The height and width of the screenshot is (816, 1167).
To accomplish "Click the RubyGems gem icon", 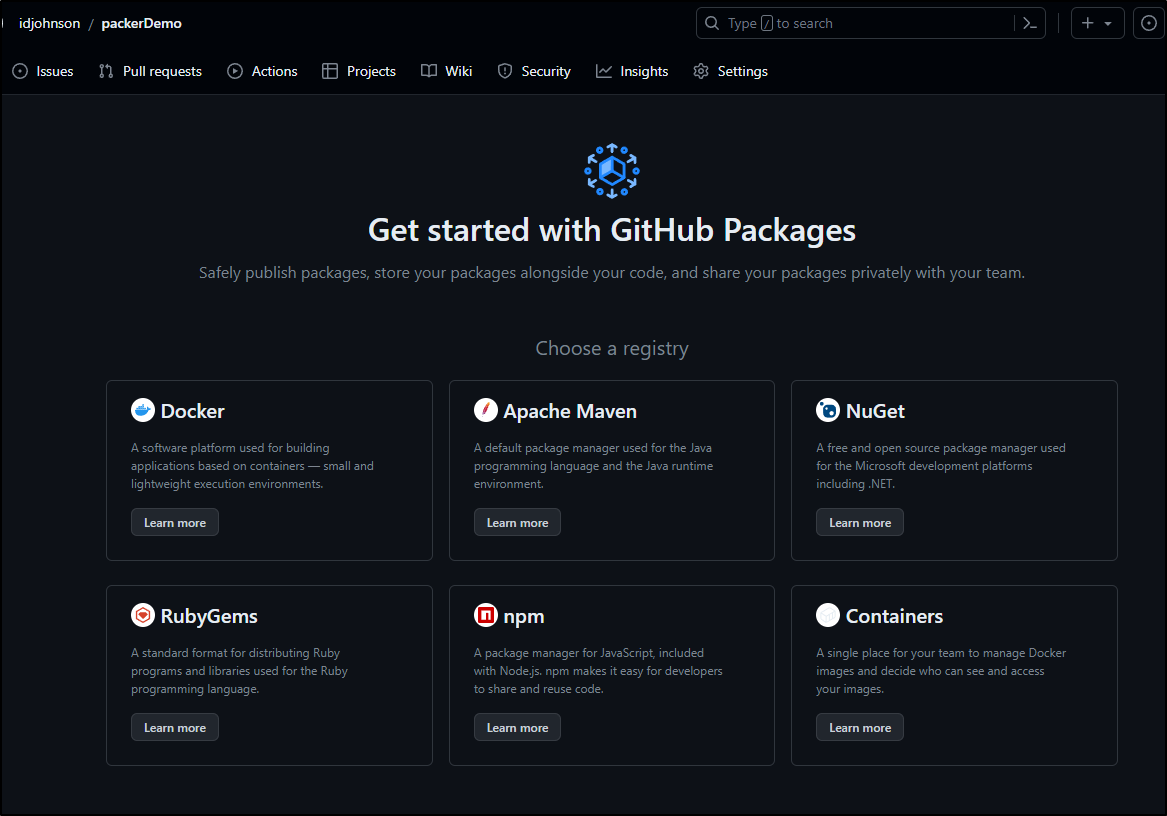I will 143,615.
